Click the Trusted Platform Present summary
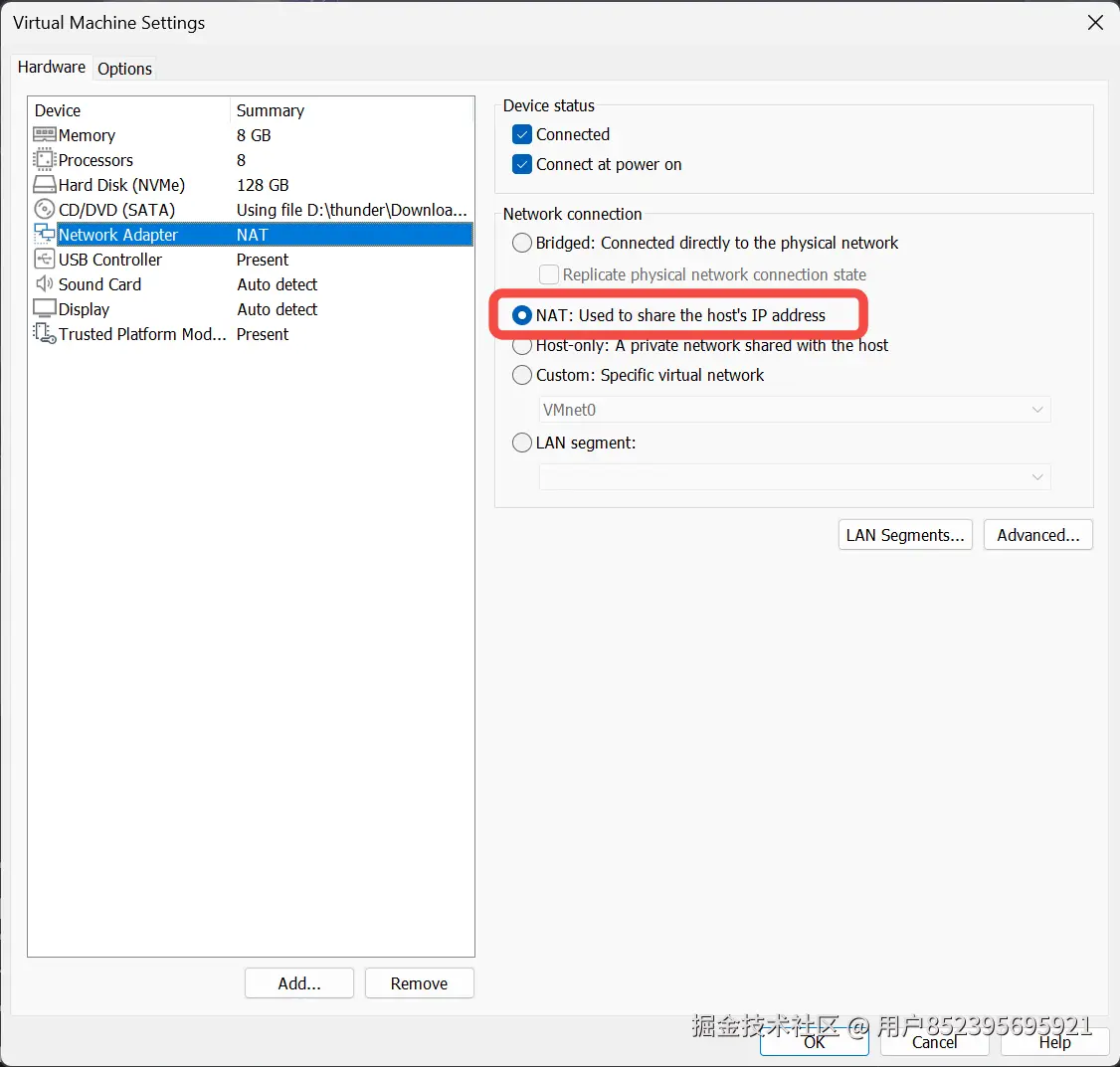1120x1067 pixels. pyautogui.click(x=263, y=334)
